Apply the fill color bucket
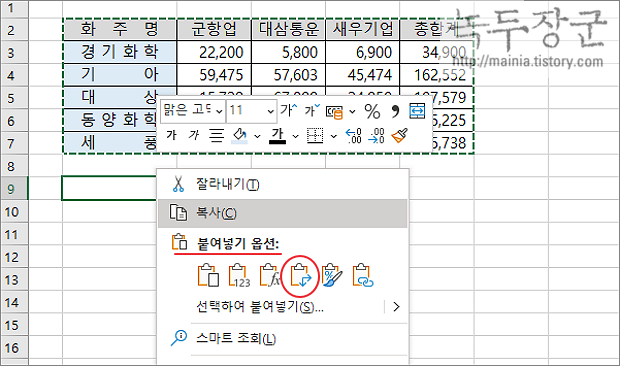The width and height of the screenshot is (620, 366). pos(240,136)
